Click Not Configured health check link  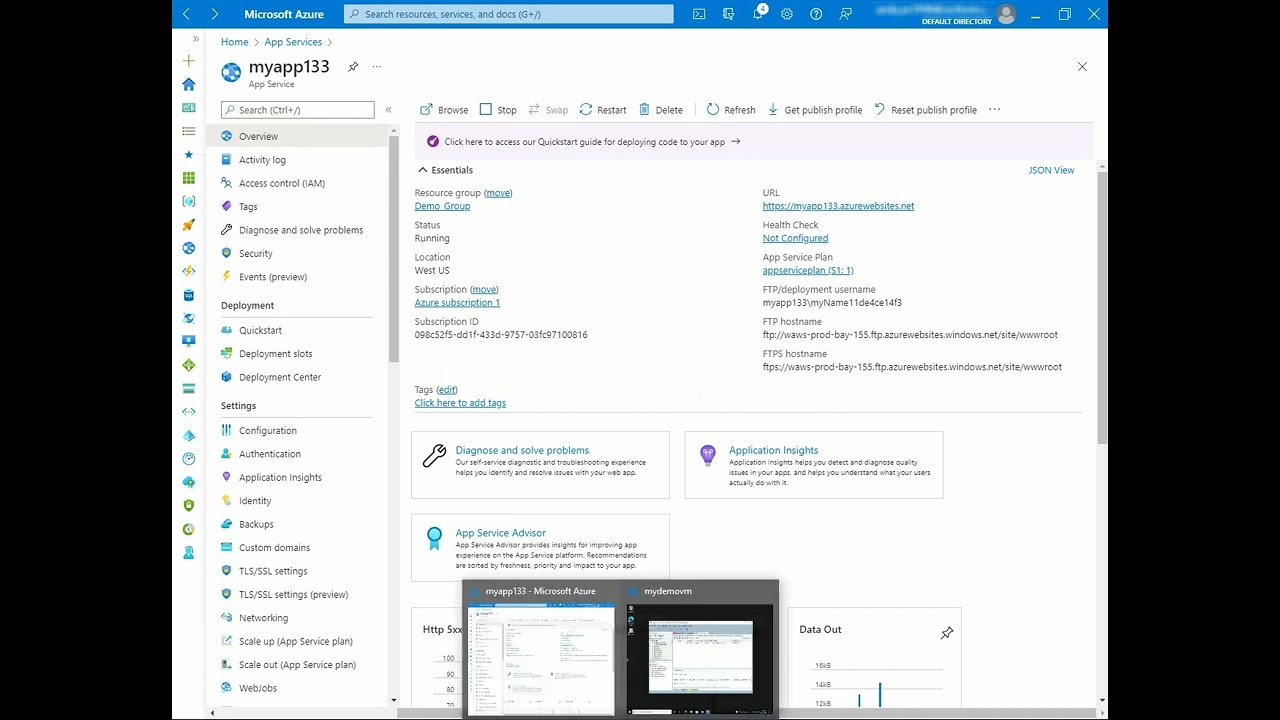click(795, 238)
